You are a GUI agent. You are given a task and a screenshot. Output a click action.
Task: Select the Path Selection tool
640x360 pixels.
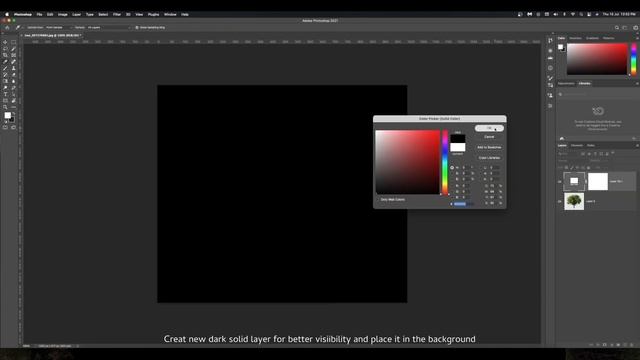coord(13,94)
